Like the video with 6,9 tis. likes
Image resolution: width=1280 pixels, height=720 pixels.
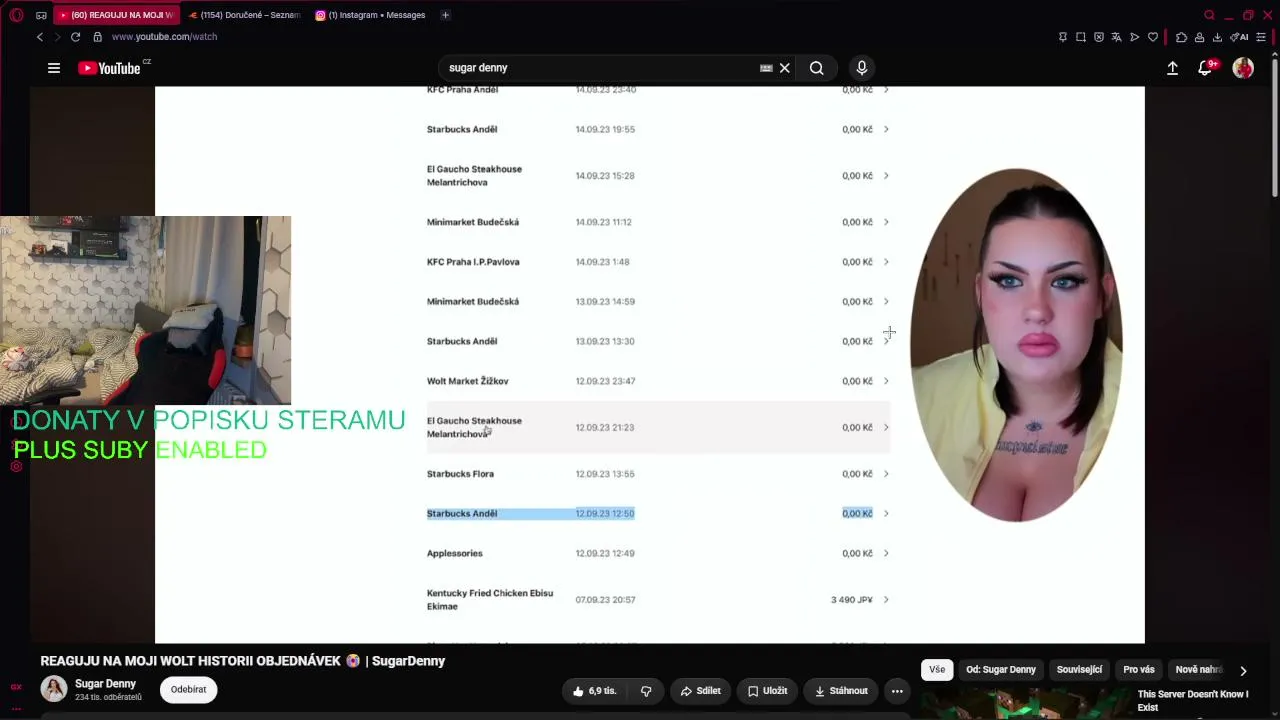tap(595, 691)
